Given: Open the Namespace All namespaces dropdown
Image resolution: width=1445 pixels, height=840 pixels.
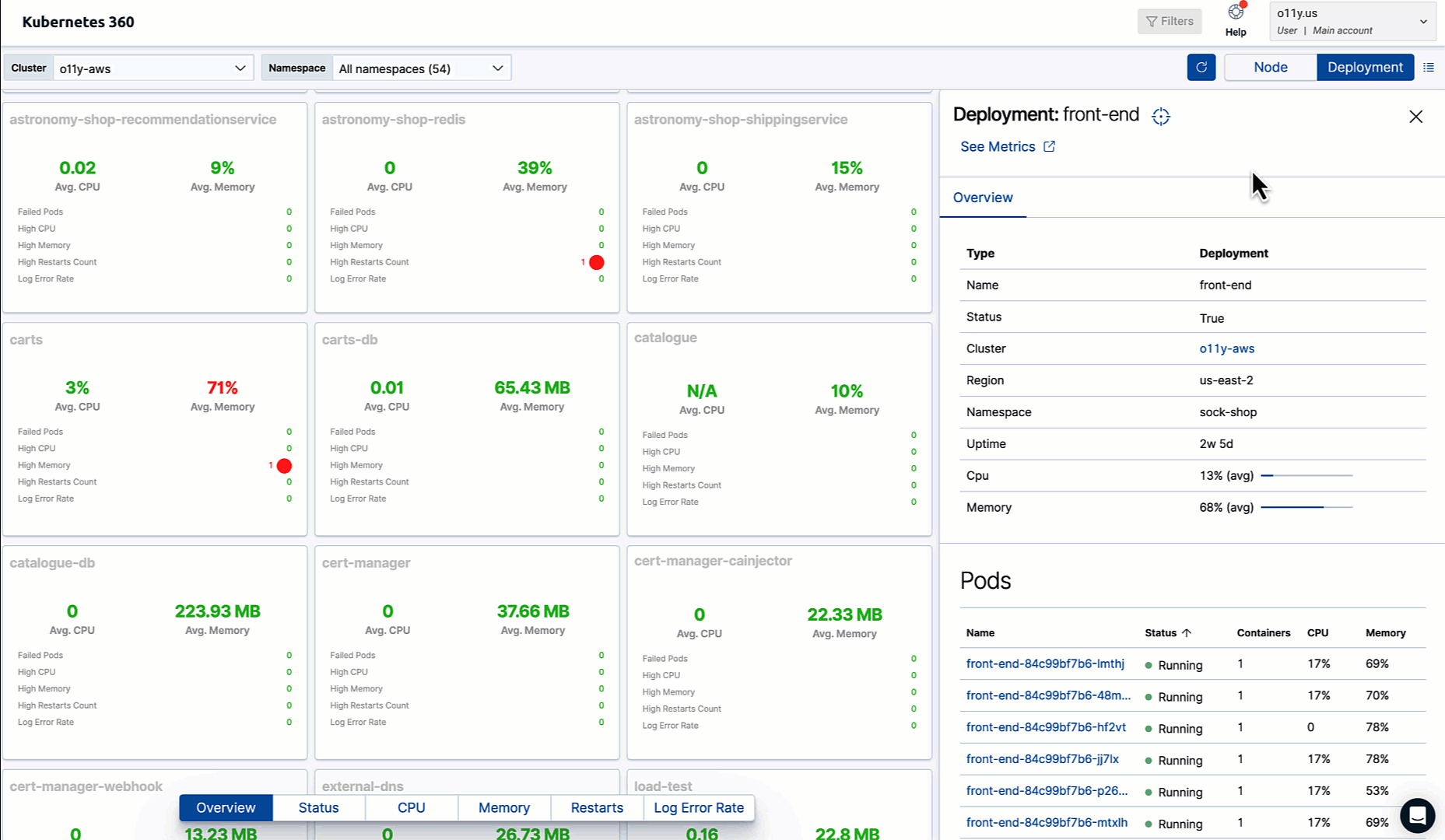Looking at the screenshot, I should 421,68.
